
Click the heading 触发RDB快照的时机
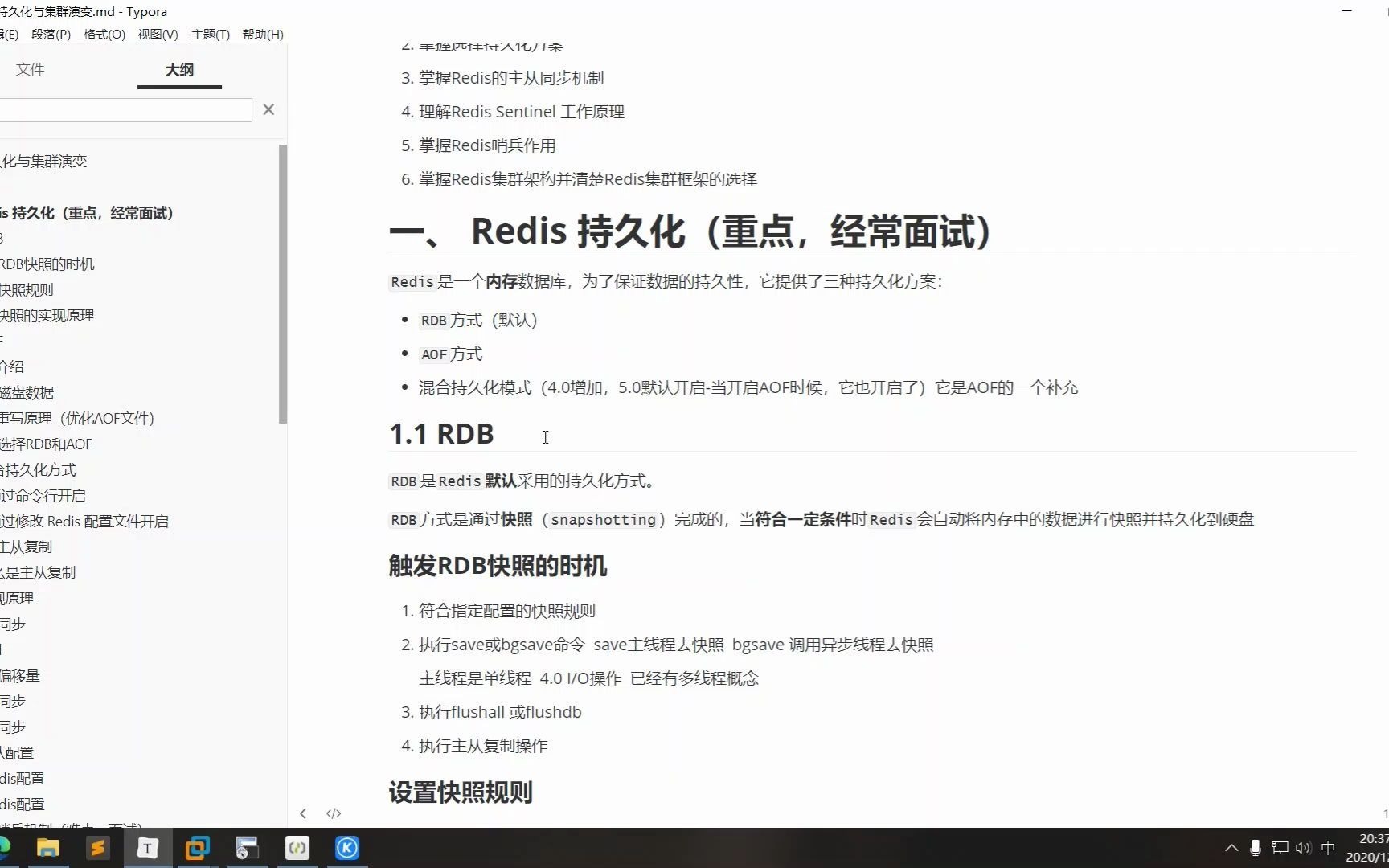[x=498, y=566]
